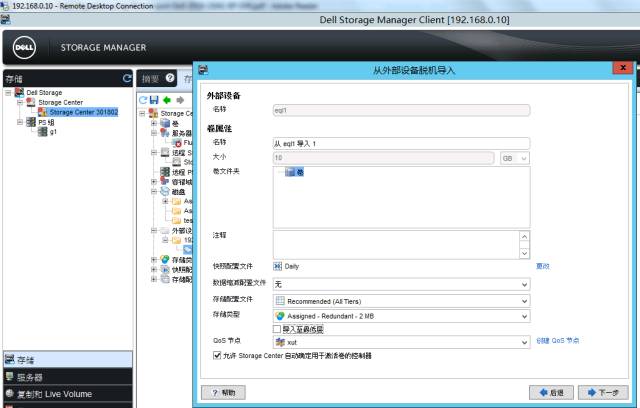Click the 存储 icon in bottom navigation

(x=9, y=359)
